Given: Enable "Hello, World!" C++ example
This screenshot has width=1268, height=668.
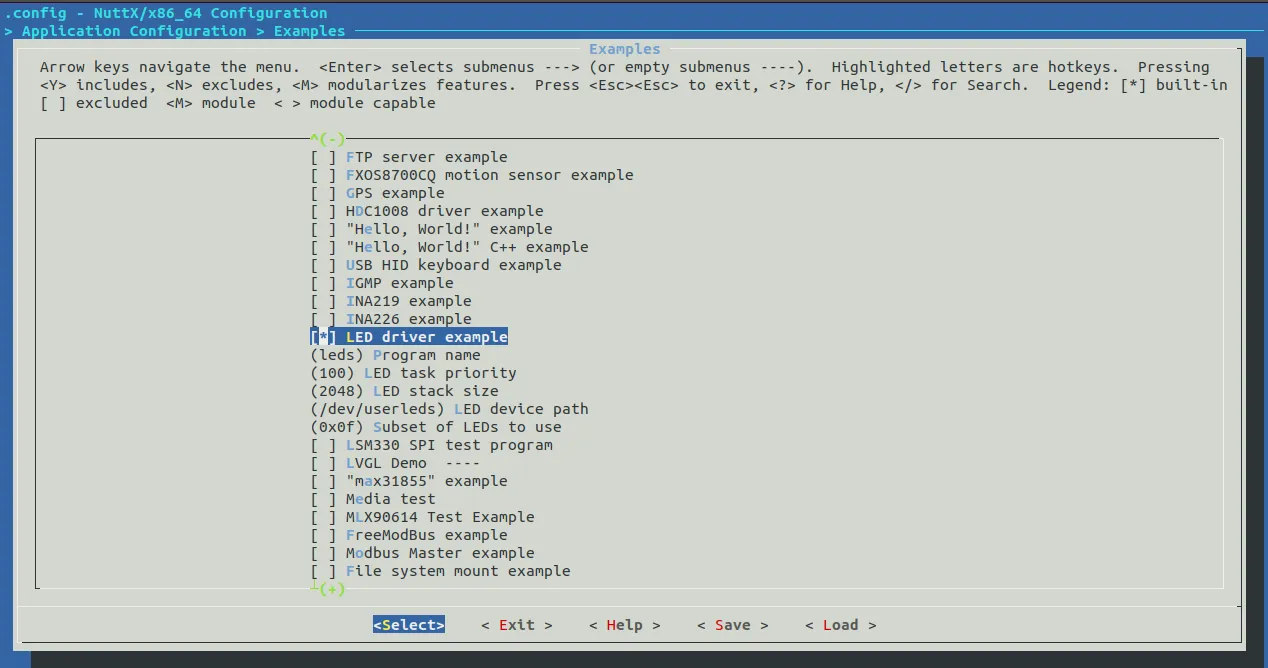Looking at the screenshot, I should [x=322, y=247].
